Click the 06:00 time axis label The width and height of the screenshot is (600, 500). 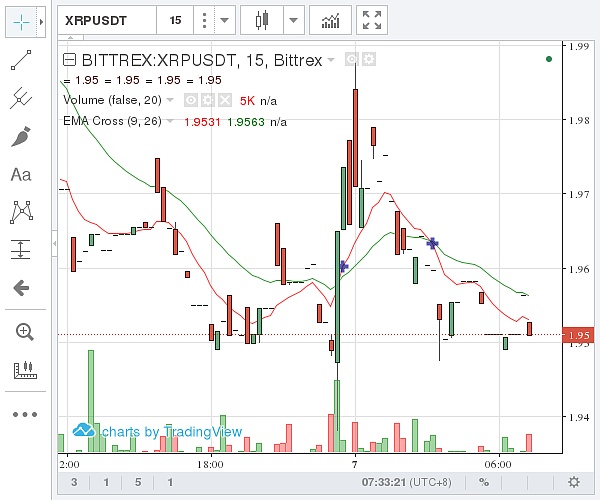497,465
